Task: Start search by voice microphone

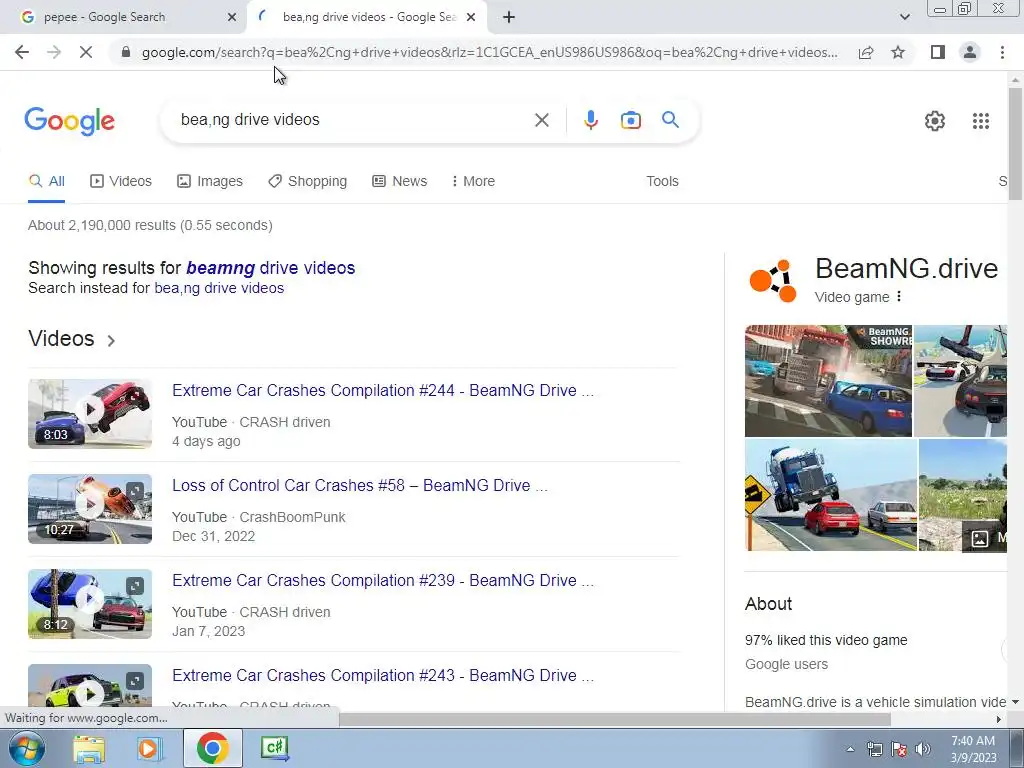Action: (x=590, y=120)
